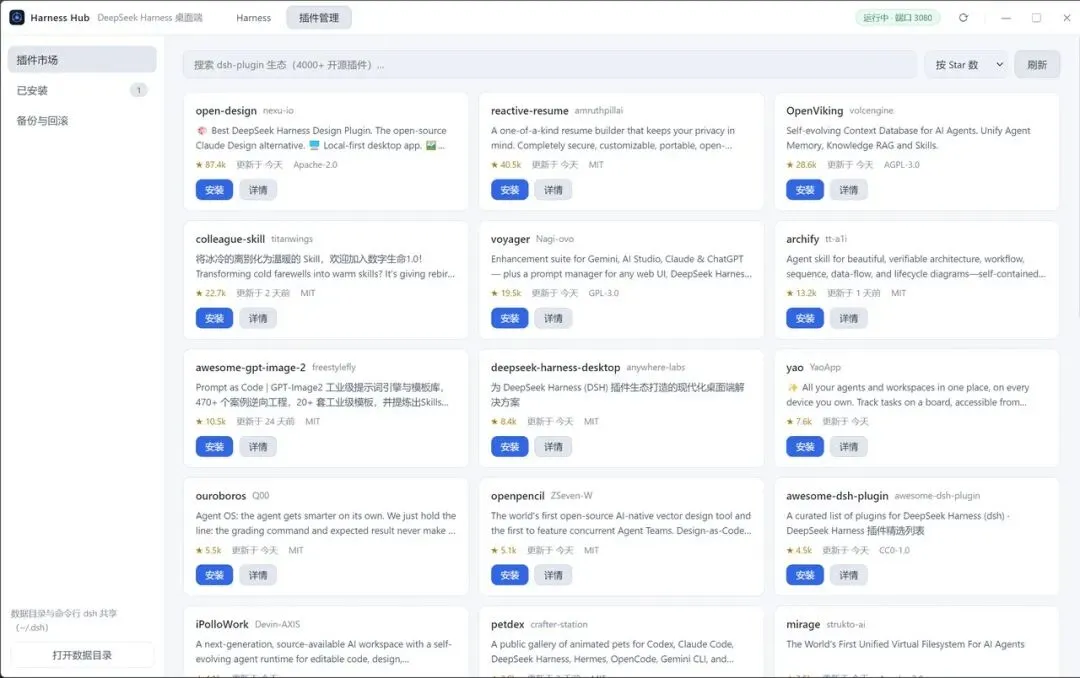Open 备份与回滚 in the sidebar
Screen dimensions: 1080x678
(x=82, y=121)
